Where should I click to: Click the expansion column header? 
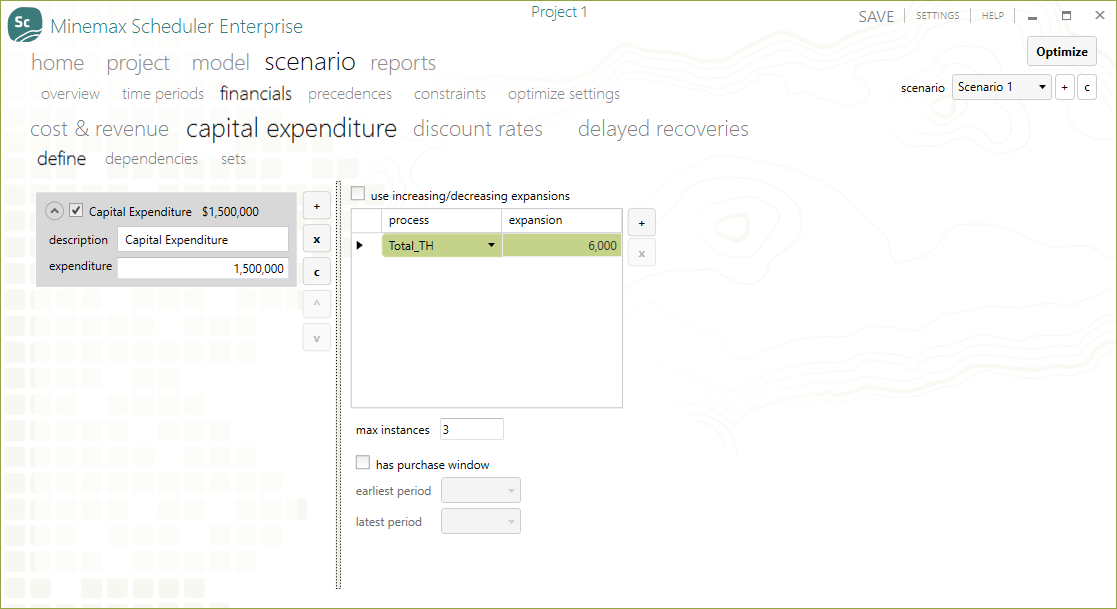[561, 220]
